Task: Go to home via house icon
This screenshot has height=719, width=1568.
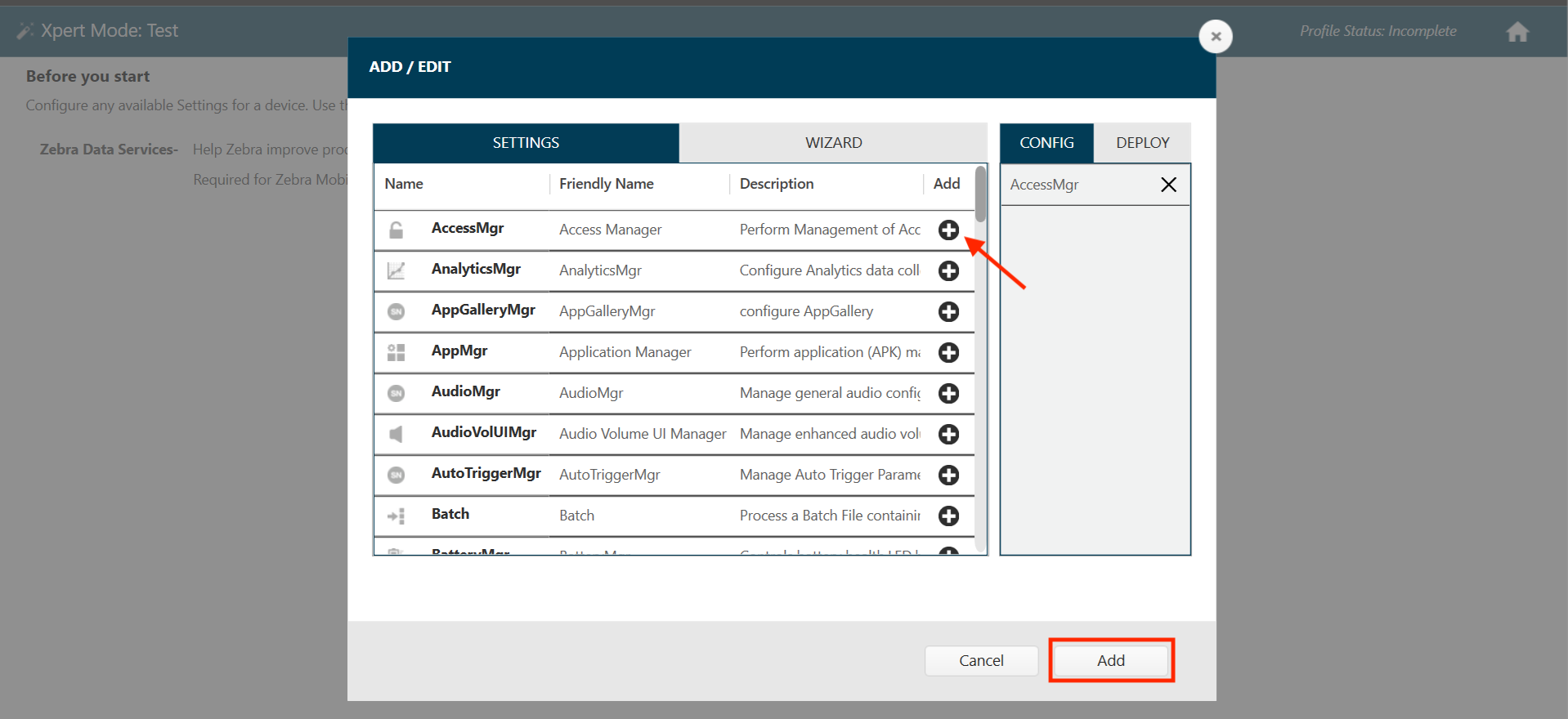Action: 1517,32
